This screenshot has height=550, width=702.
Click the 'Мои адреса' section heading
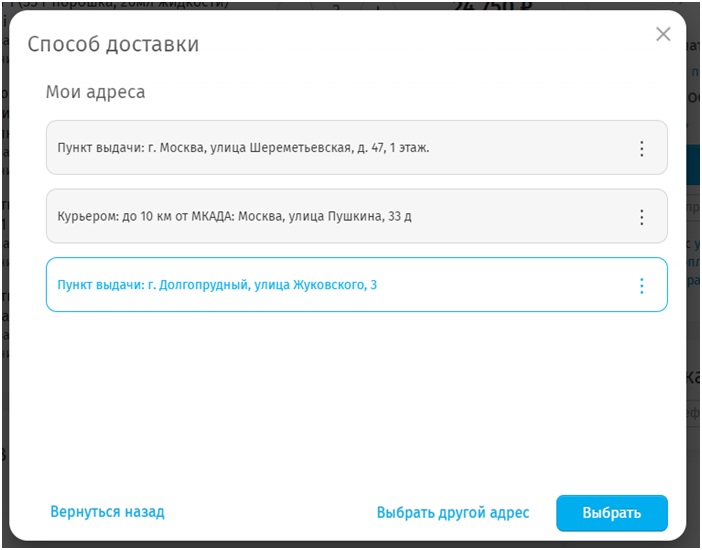click(95, 92)
